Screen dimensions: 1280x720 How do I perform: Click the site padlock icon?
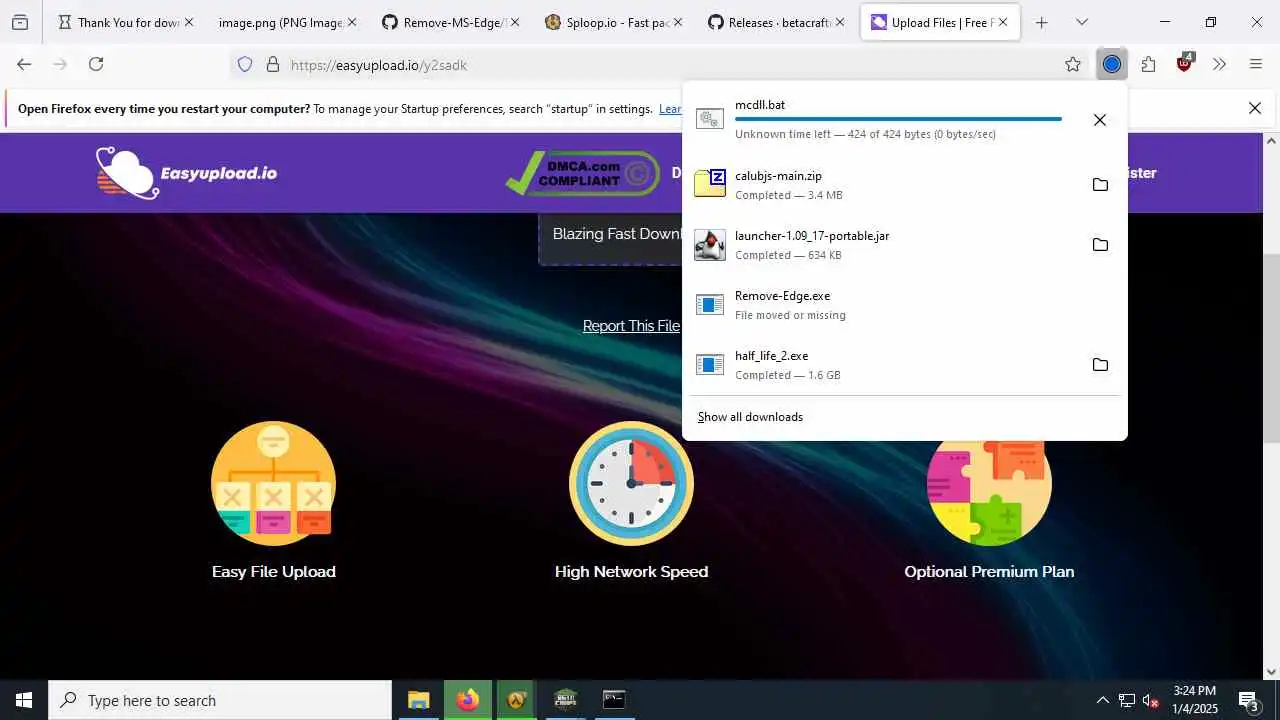click(x=272, y=64)
